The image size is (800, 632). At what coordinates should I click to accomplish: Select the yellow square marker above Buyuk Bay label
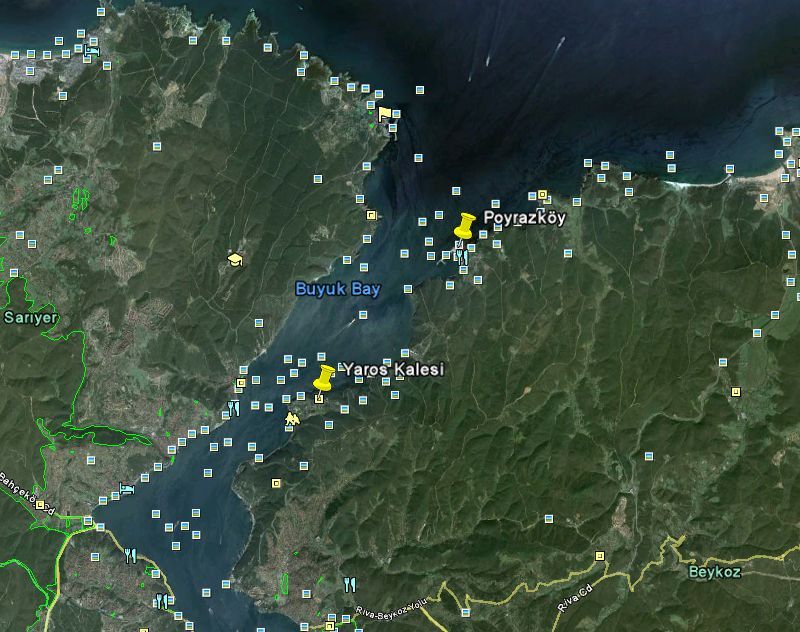coord(371,215)
